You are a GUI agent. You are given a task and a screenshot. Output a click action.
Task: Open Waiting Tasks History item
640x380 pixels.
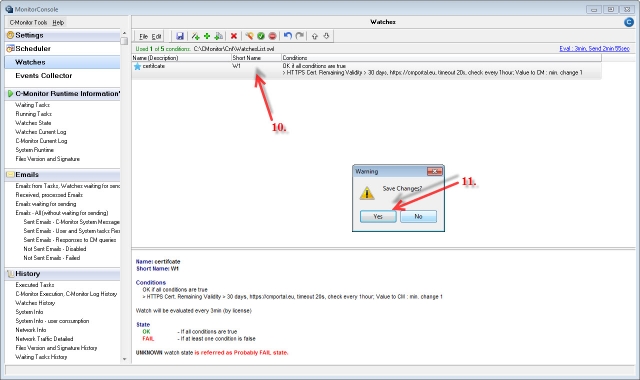41,357
